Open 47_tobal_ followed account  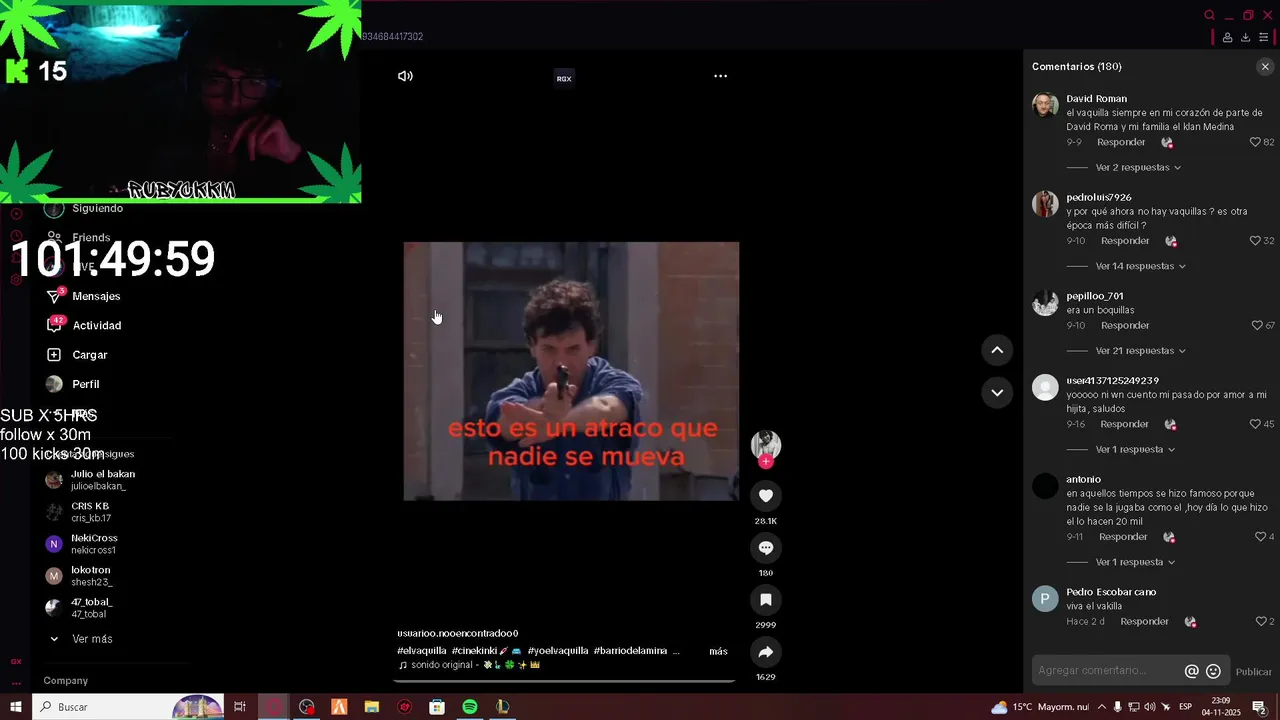91,608
